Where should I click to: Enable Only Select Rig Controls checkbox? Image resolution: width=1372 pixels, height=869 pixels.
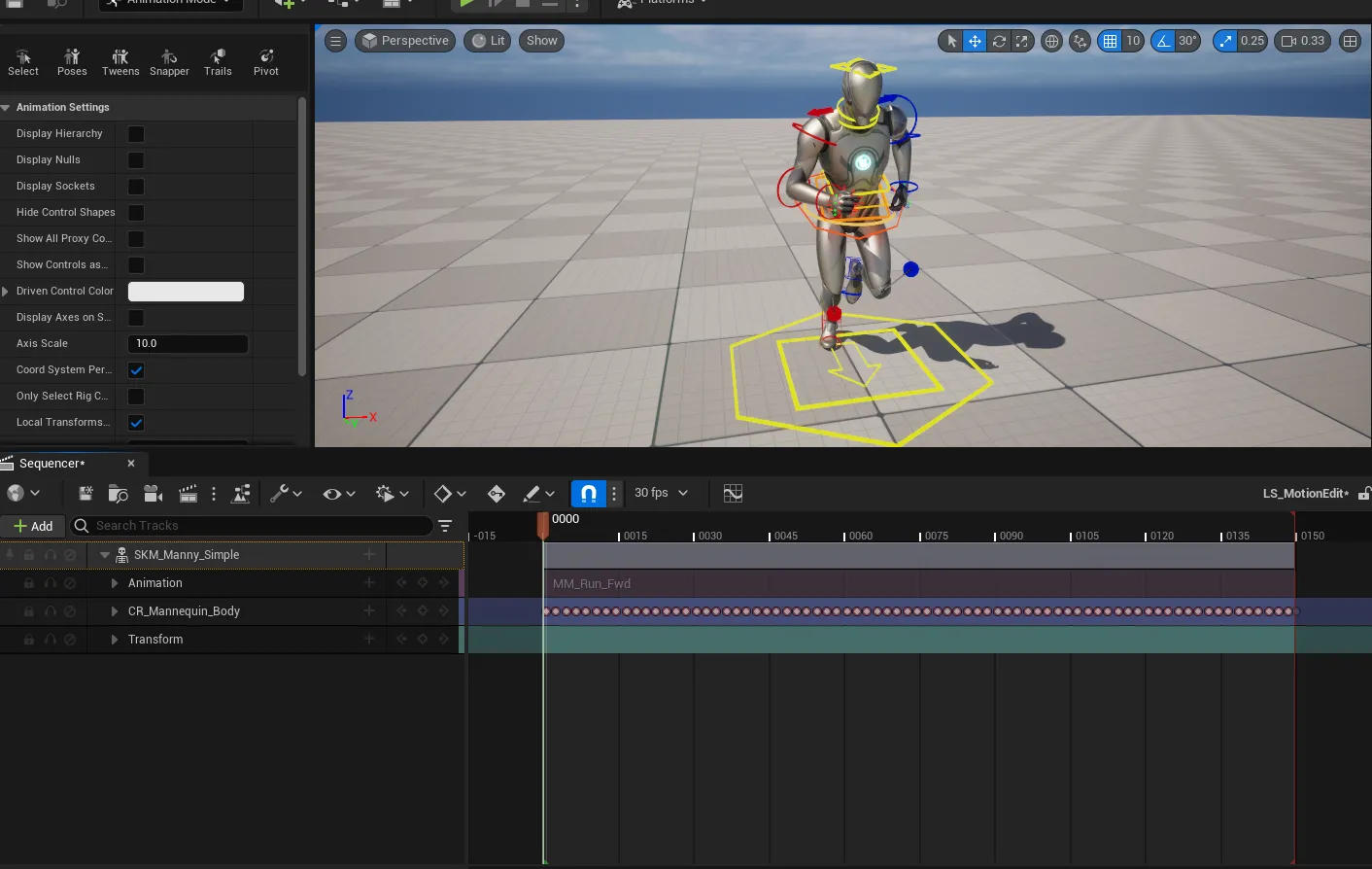[x=136, y=397]
